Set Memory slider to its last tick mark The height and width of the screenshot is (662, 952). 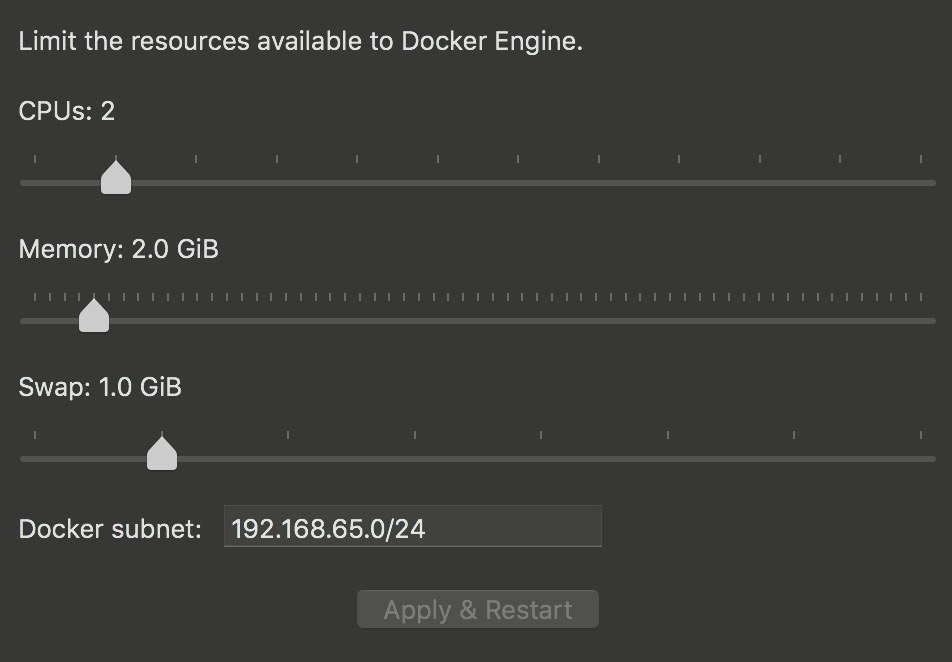(x=920, y=320)
